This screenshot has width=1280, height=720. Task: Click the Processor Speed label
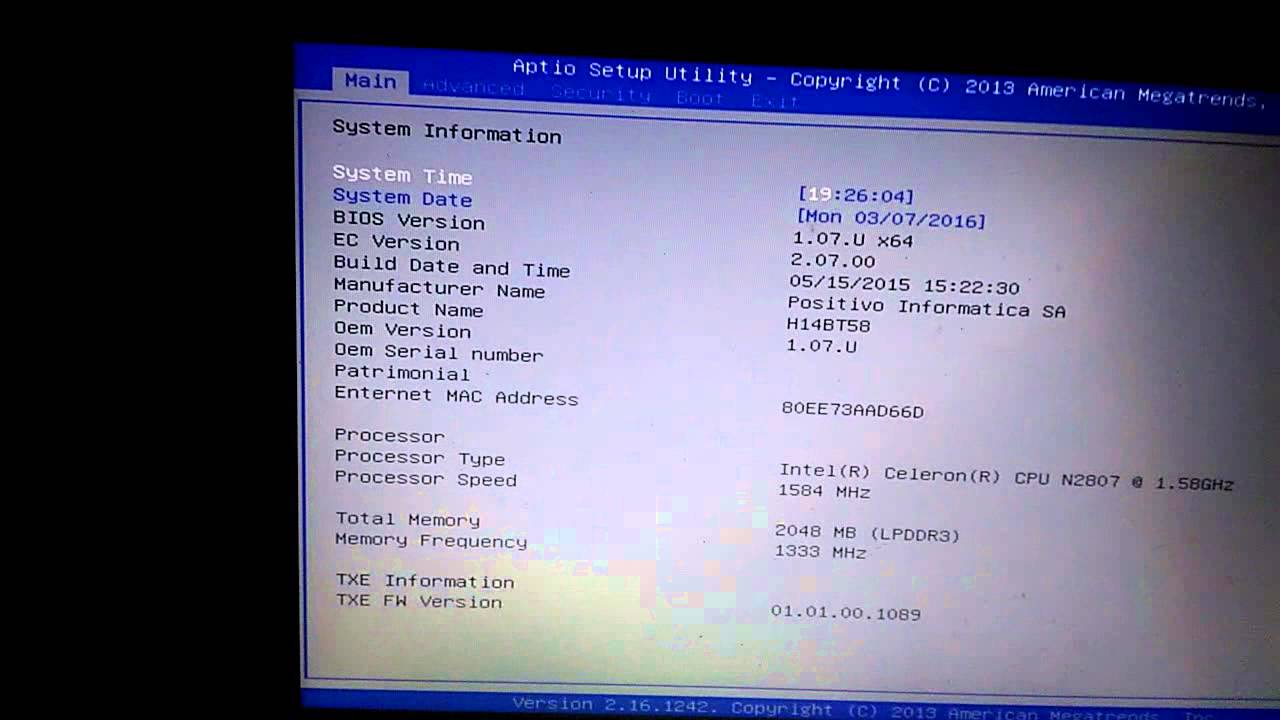pos(426,478)
